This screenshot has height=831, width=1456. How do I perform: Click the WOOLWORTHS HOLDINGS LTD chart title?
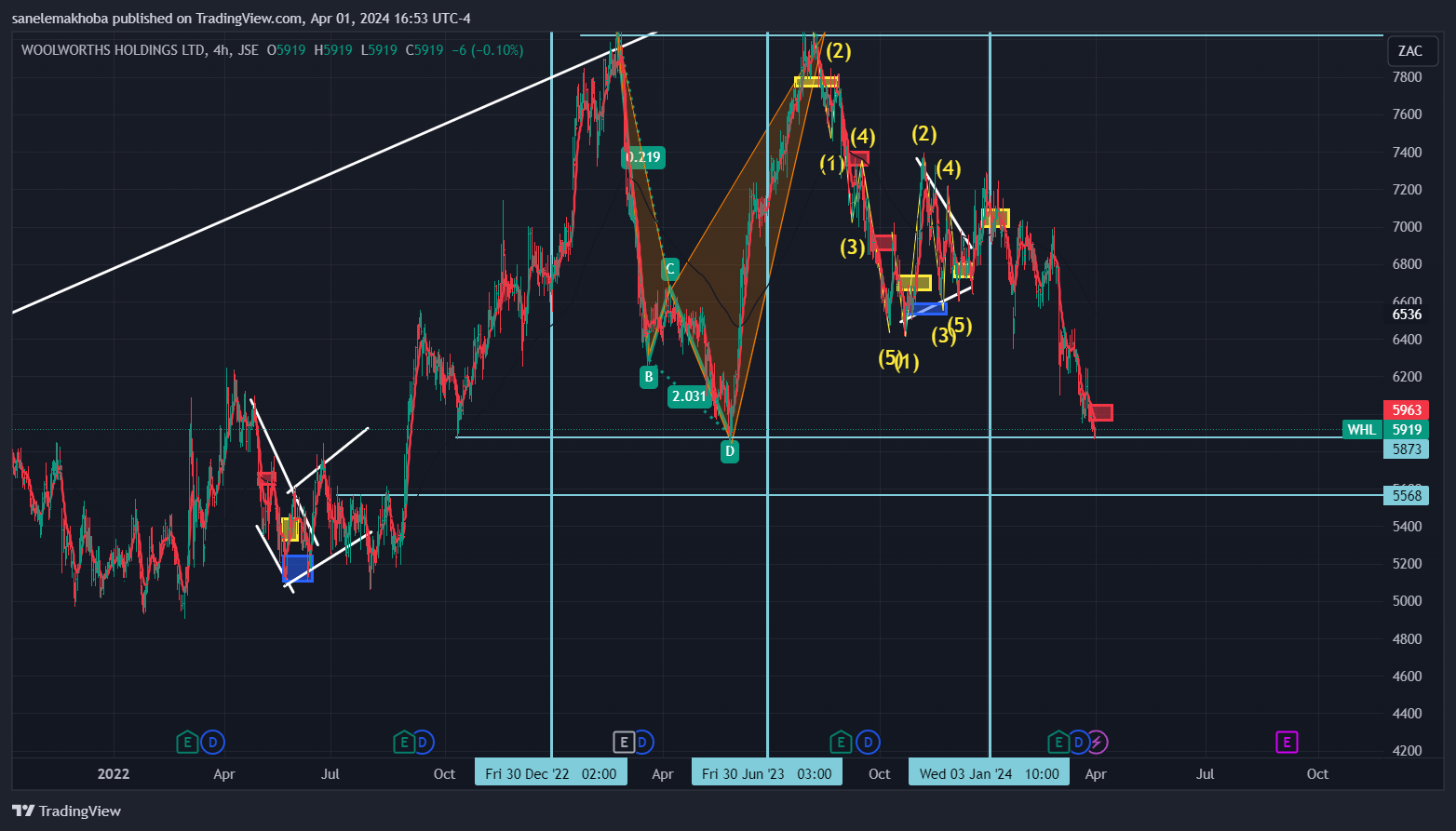113,50
